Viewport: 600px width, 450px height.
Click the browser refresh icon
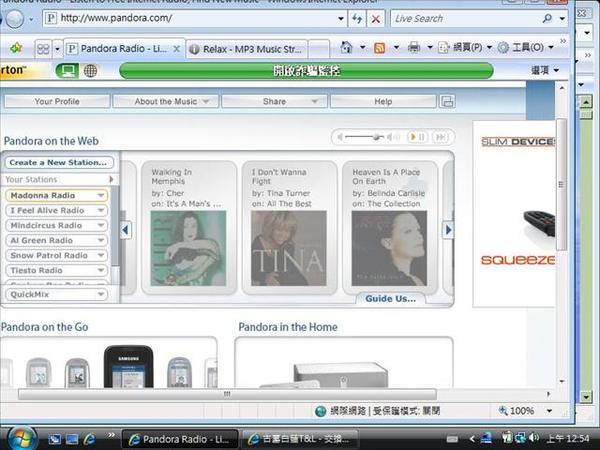coord(357,18)
